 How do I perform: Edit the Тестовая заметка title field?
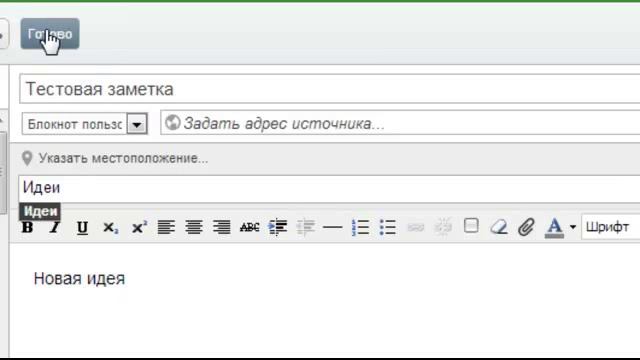pyautogui.click(x=330, y=89)
